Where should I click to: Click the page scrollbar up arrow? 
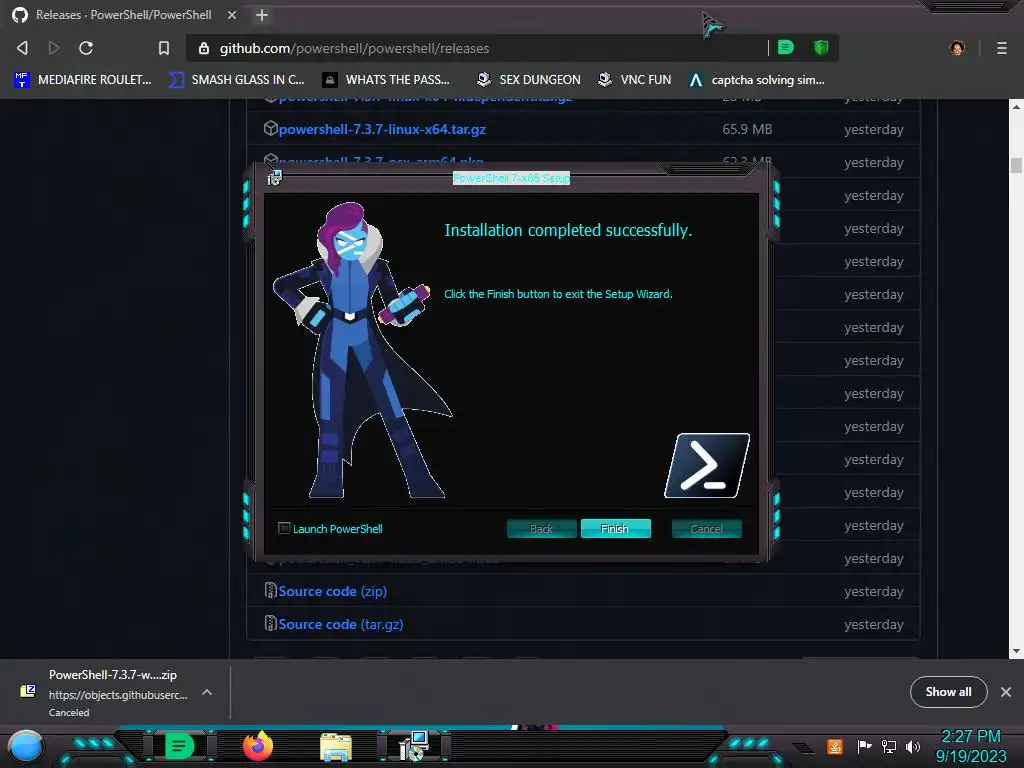[x=1016, y=106]
